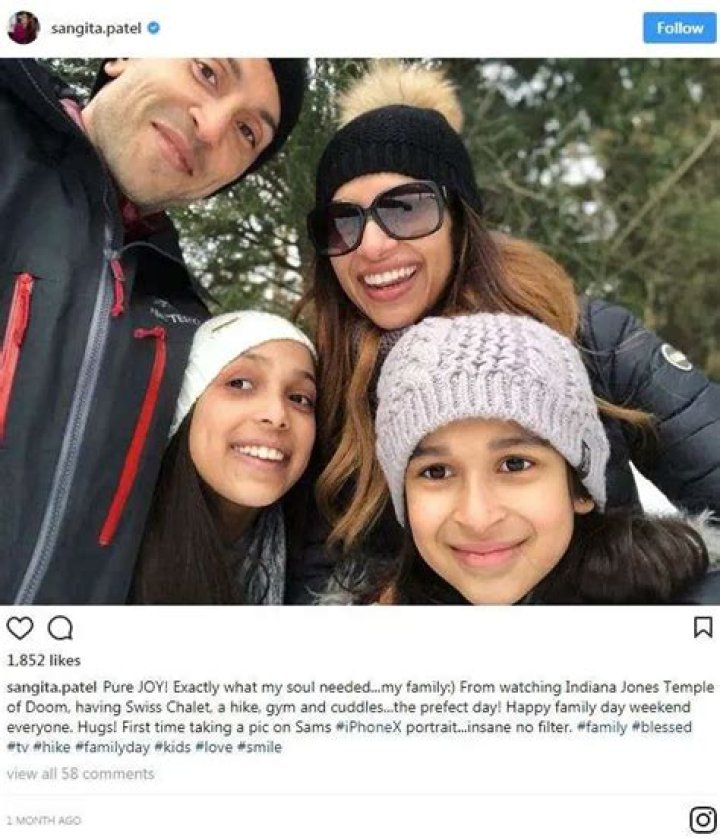Viewport: 720px width, 840px height.
Task: Open the #hike hashtag
Action: 51,747
